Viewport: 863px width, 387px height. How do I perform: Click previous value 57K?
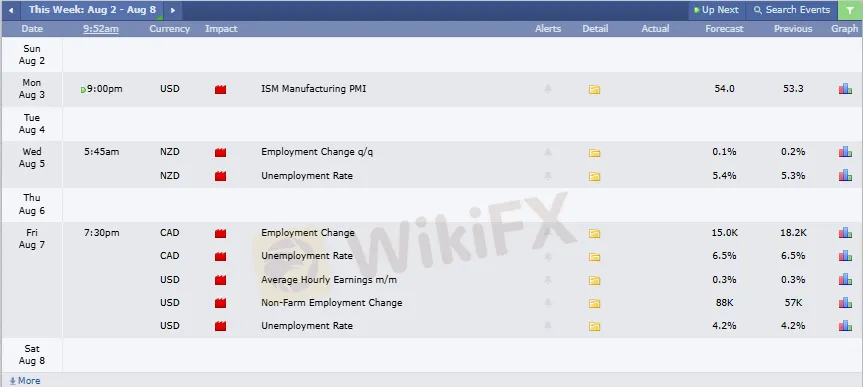point(793,303)
